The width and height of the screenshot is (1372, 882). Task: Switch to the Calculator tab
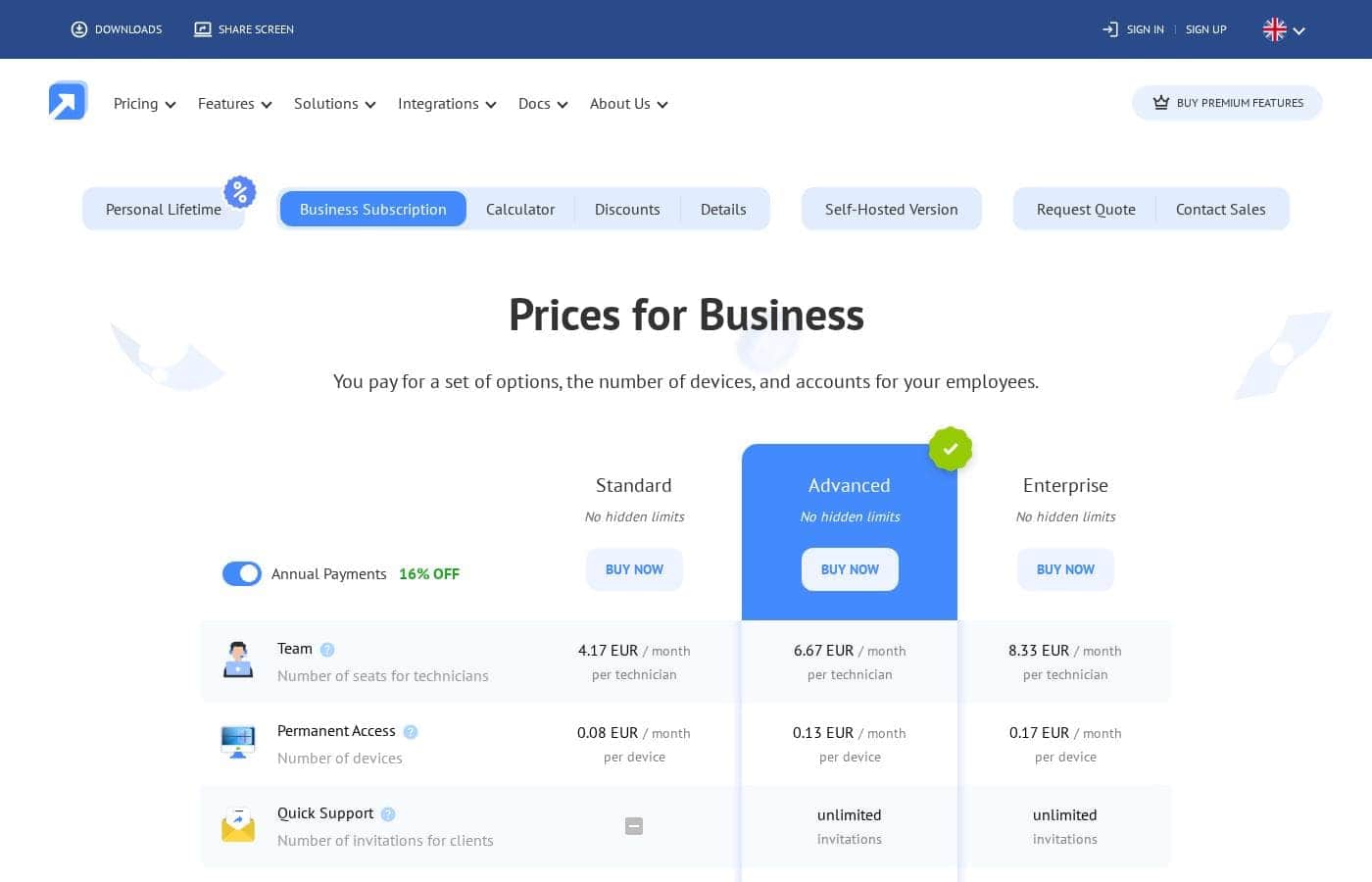[x=520, y=210]
